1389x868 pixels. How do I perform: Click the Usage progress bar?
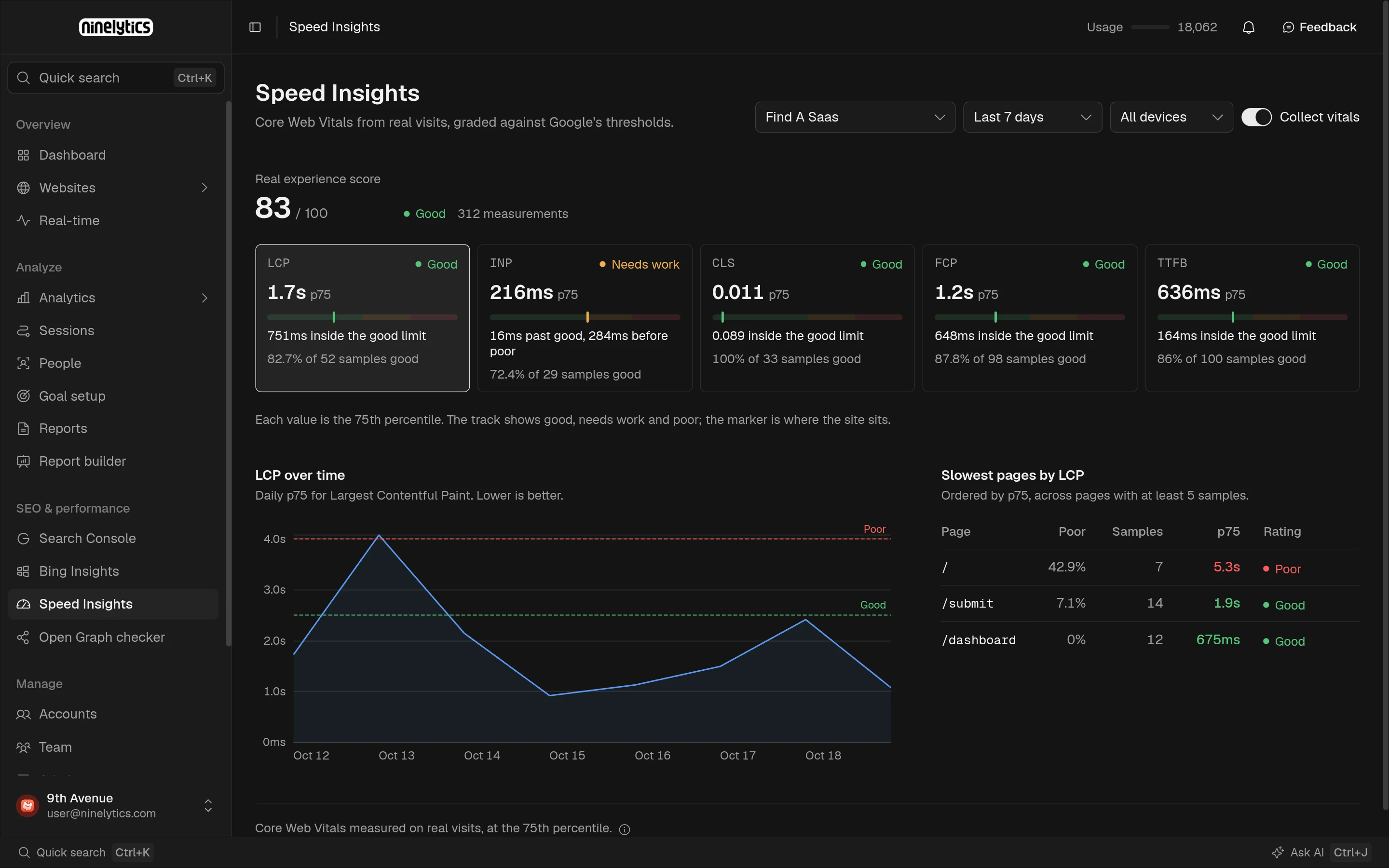(1150, 27)
